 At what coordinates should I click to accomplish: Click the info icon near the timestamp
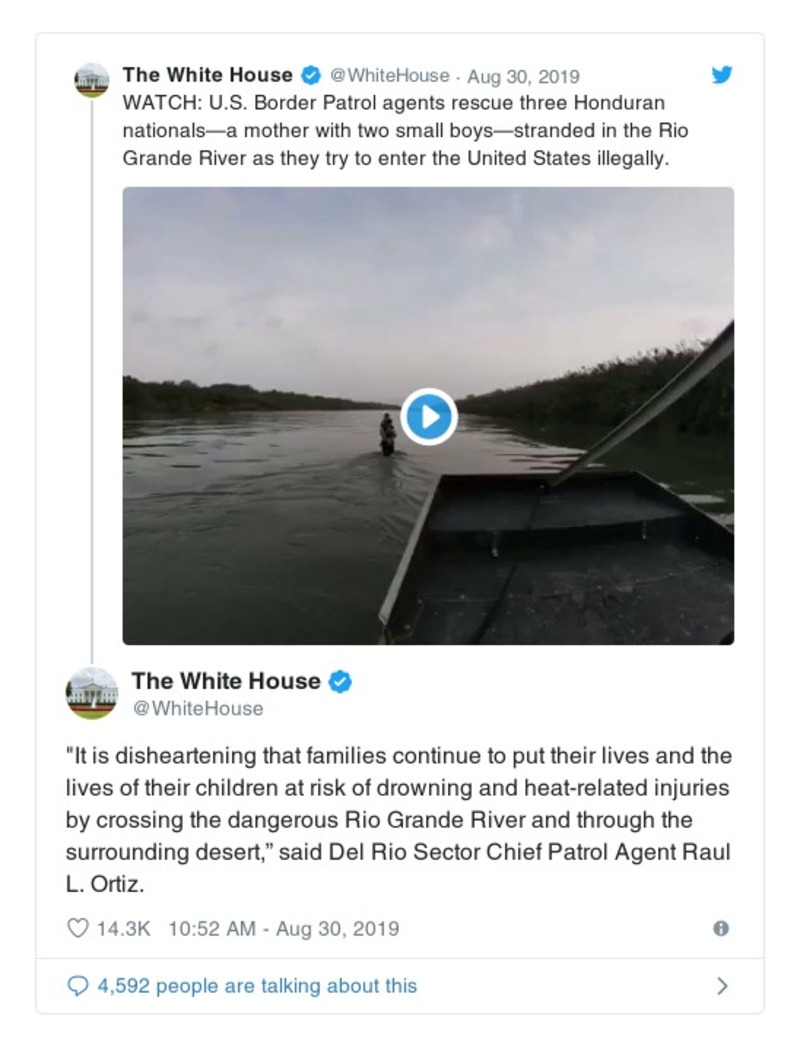(723, 928)
